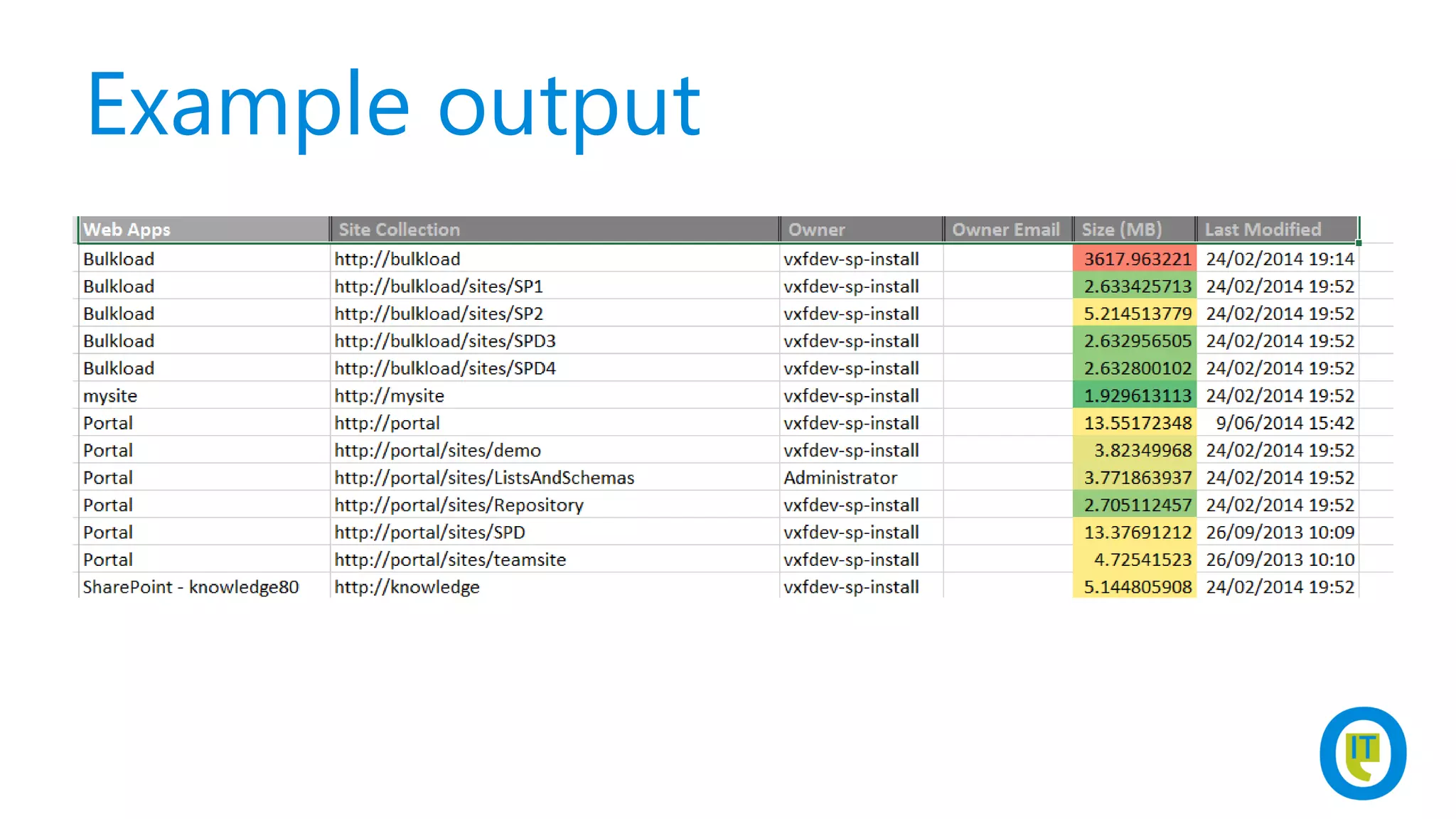Select the Owner Email column header
This screenshot has height=819, width=1456.
[1008, 230]
